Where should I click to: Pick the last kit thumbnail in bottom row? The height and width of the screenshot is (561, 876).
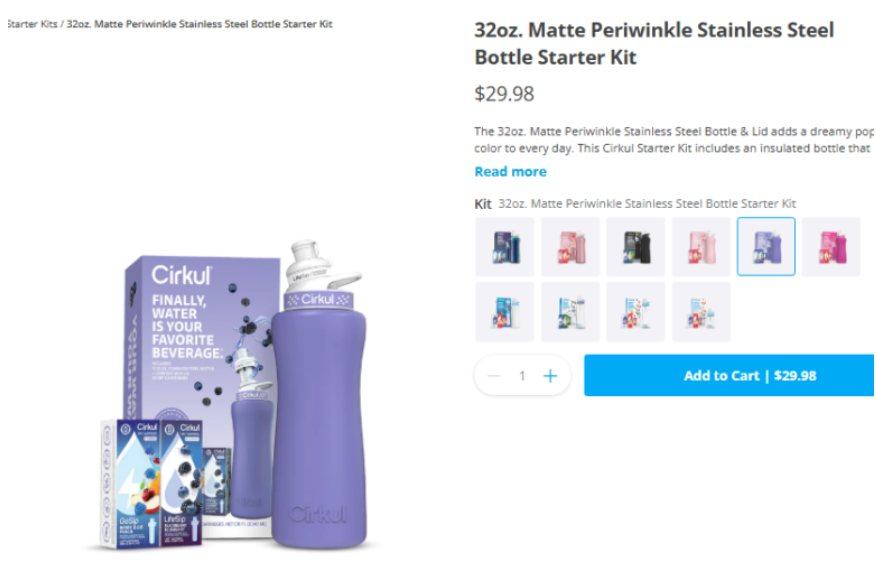point(701,312)
